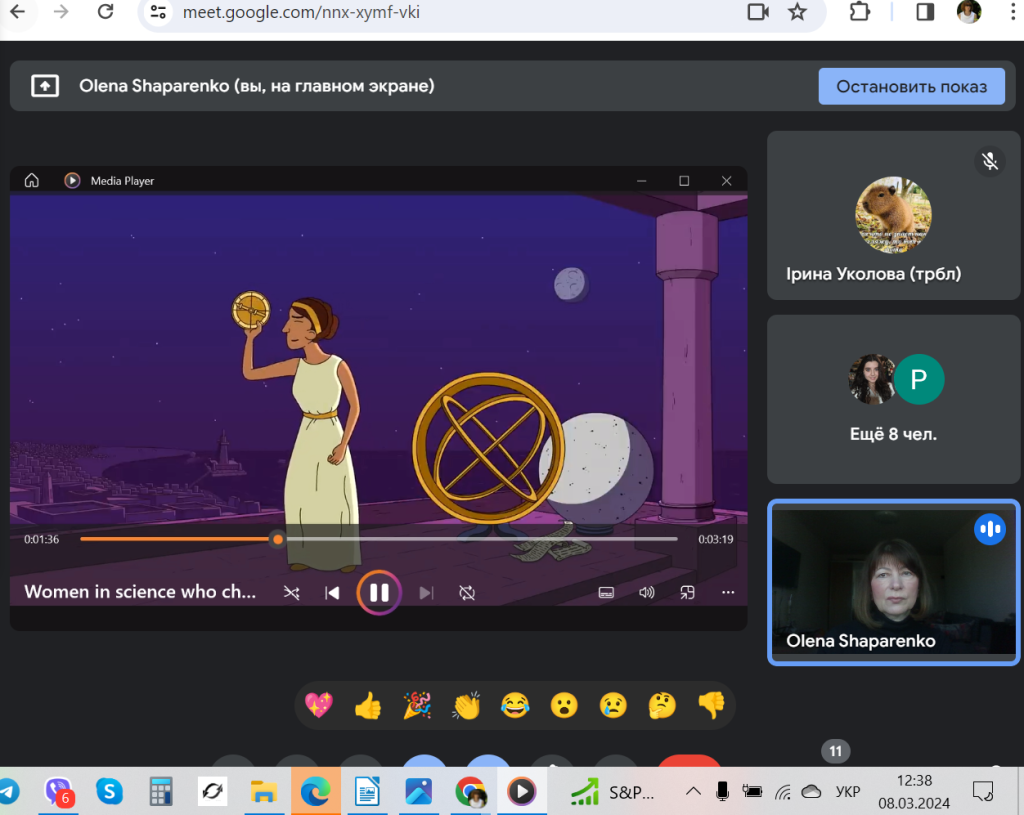View site information for meet.google.com
The width and height of the screenshot is (1024, 815).
pyautogui.click(x=158, y=12)
